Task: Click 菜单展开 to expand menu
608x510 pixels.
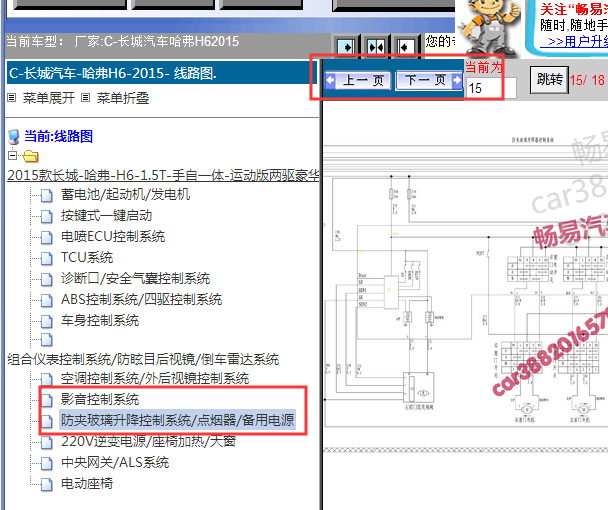Action: click(x=48, y=98)
